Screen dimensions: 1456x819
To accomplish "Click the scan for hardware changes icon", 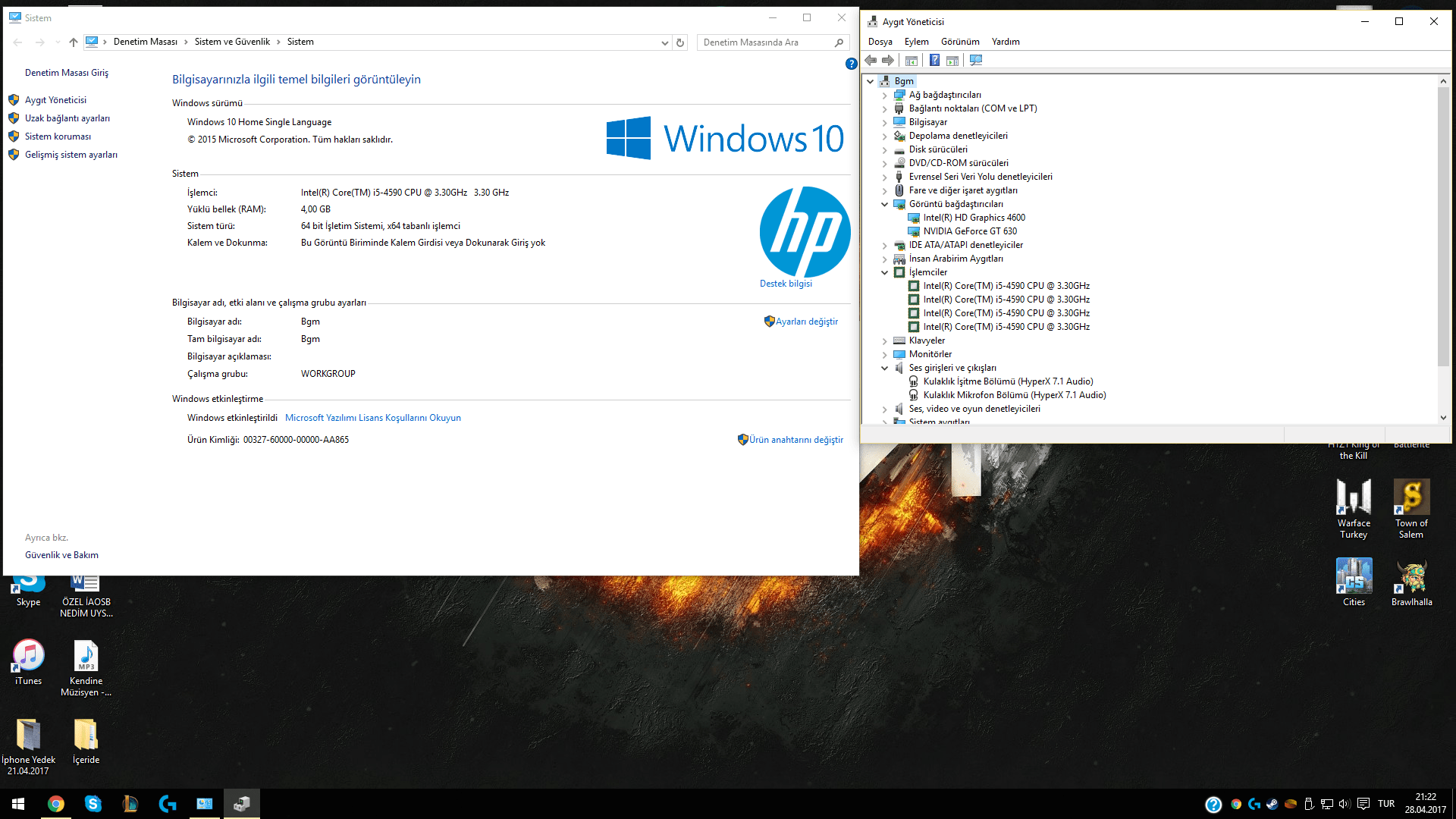I will [976, 61].
